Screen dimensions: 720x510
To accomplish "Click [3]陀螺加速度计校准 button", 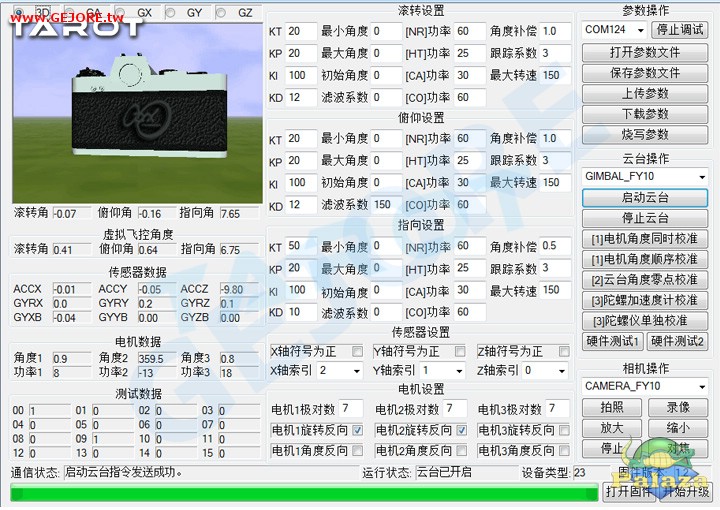I will point(645,300).
